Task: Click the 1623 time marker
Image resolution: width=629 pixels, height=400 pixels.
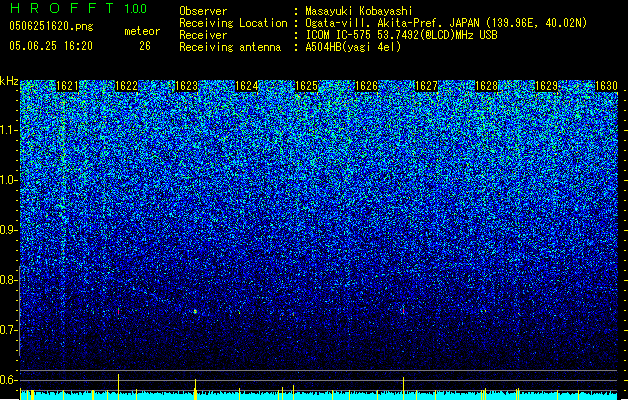Action: 187,86
